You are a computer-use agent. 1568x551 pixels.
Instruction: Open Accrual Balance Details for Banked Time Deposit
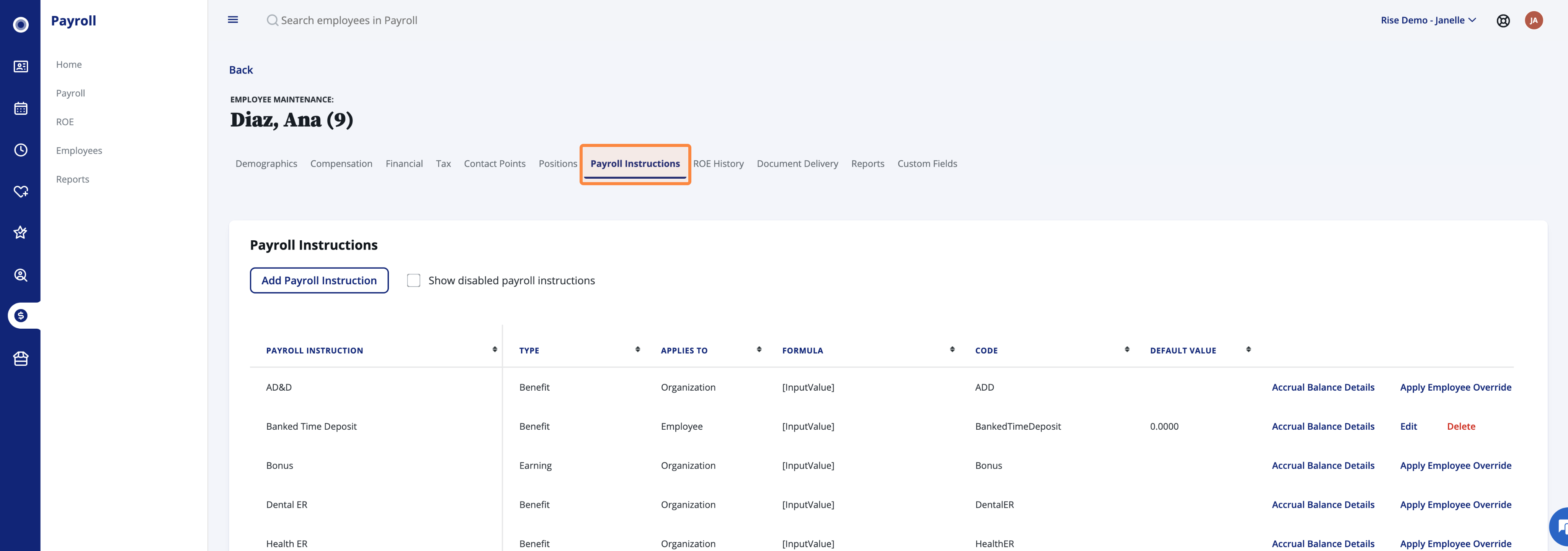point(1323,426)
